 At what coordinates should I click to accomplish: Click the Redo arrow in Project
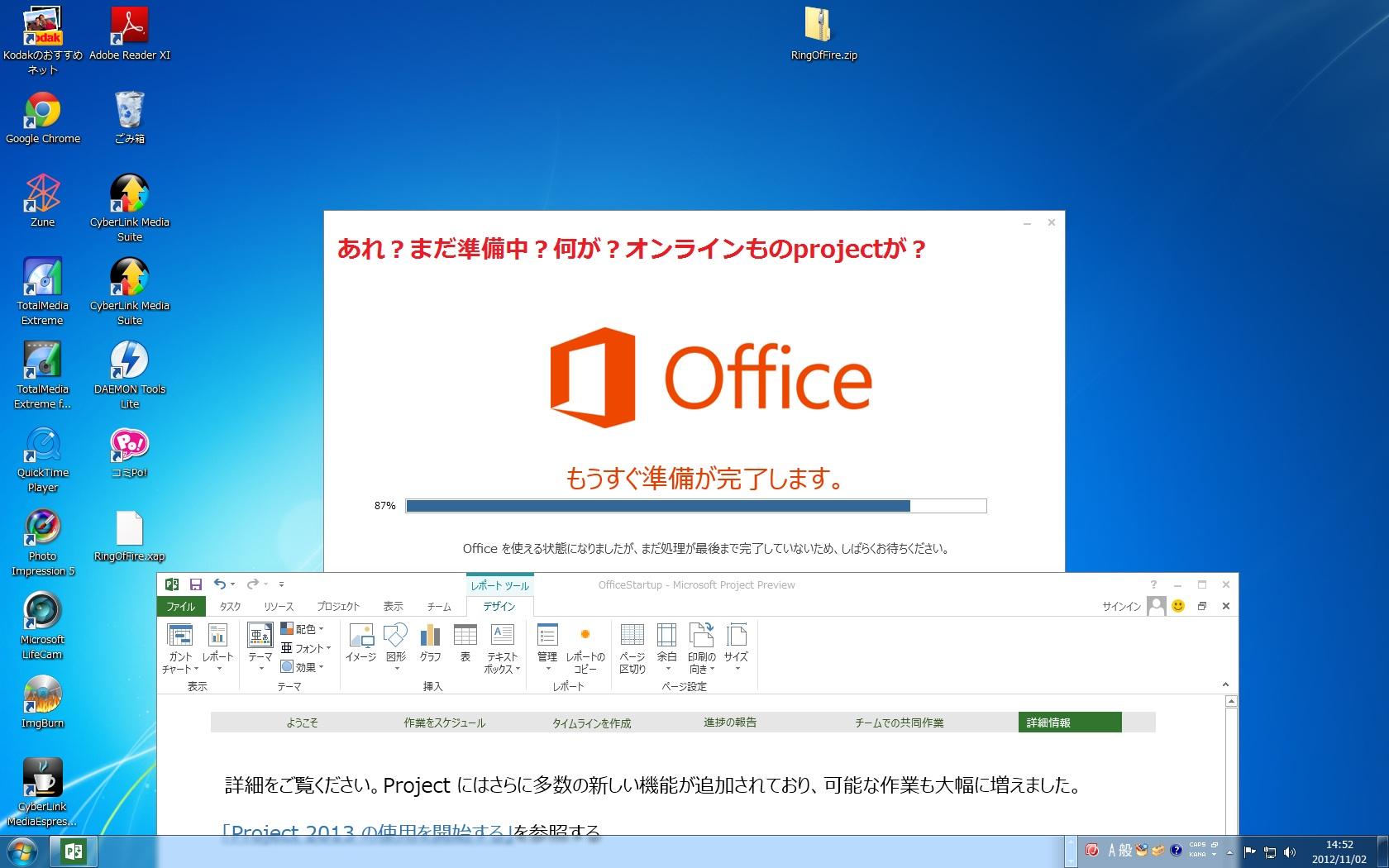click(252, 584)
